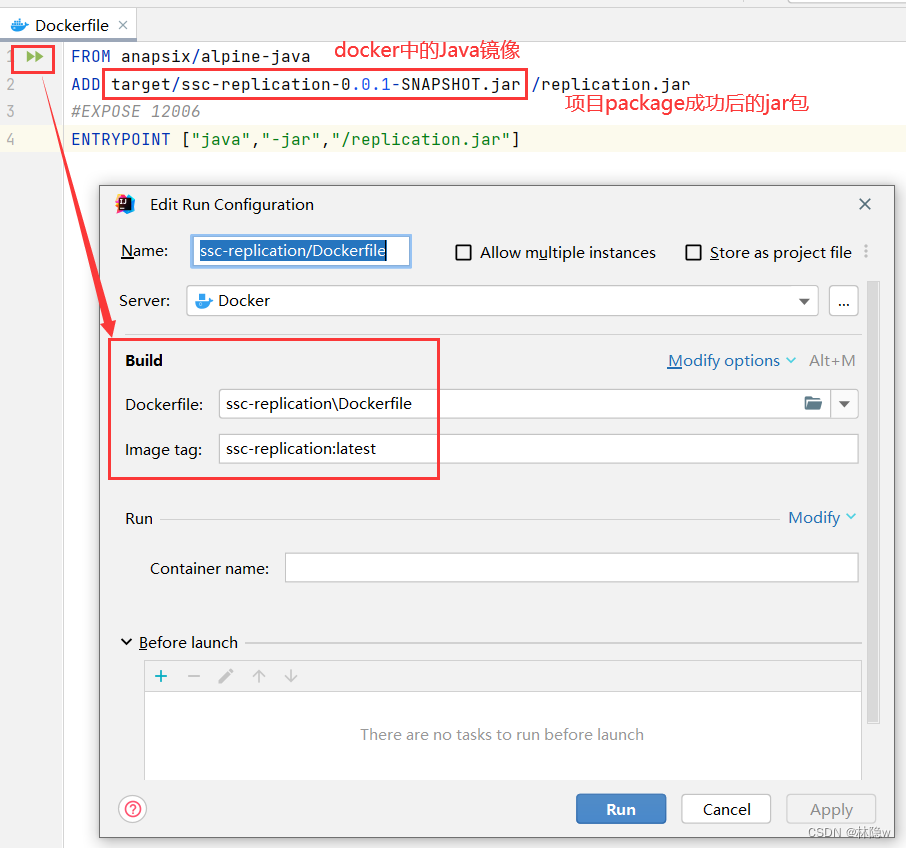
Task: Click the Run button in the dialog
Action: (620, 808)
